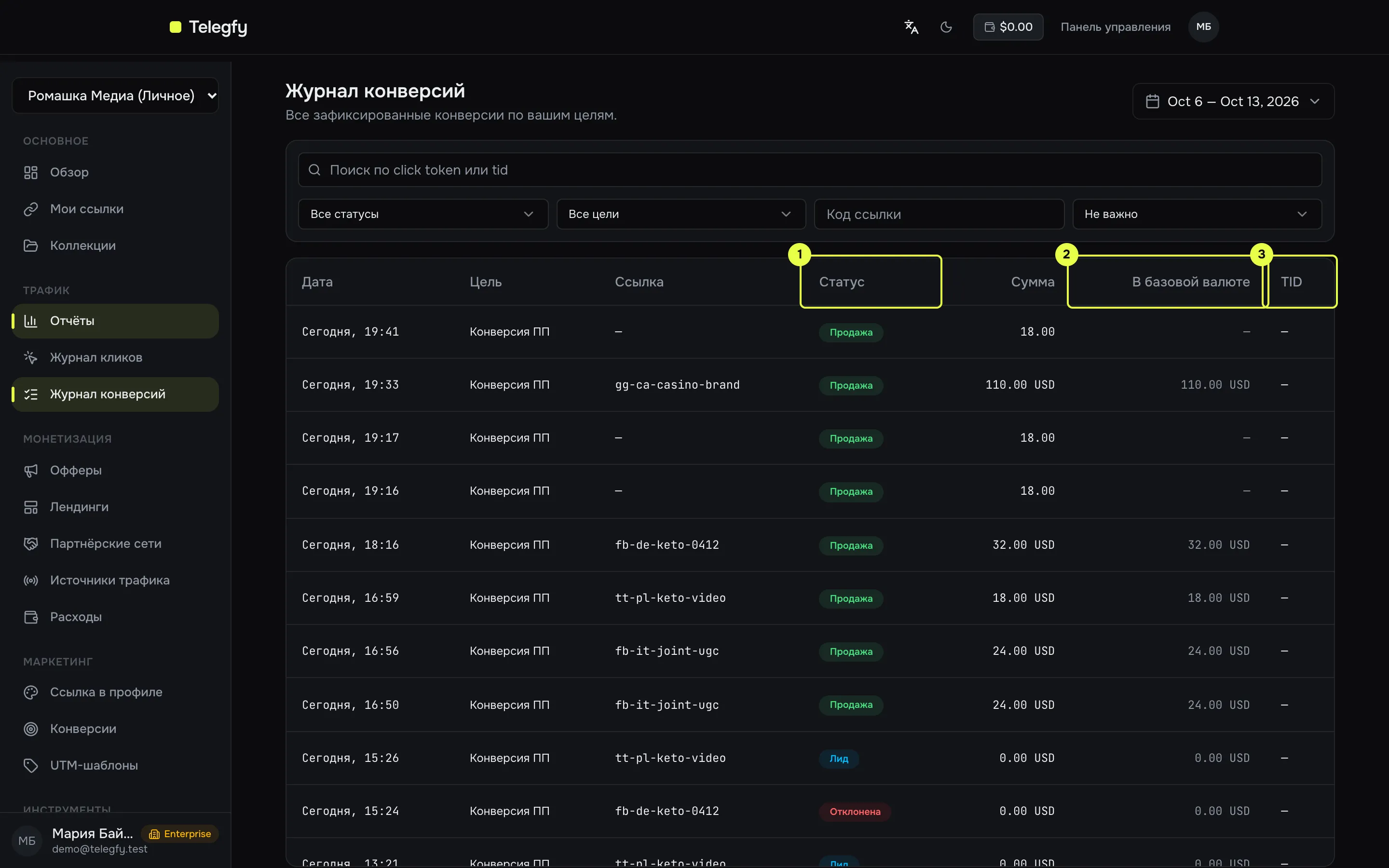Click the Enterprise plan badge
Image resolution: width=1389 pixels, height=868 pixels.
(x=180, y=834)
